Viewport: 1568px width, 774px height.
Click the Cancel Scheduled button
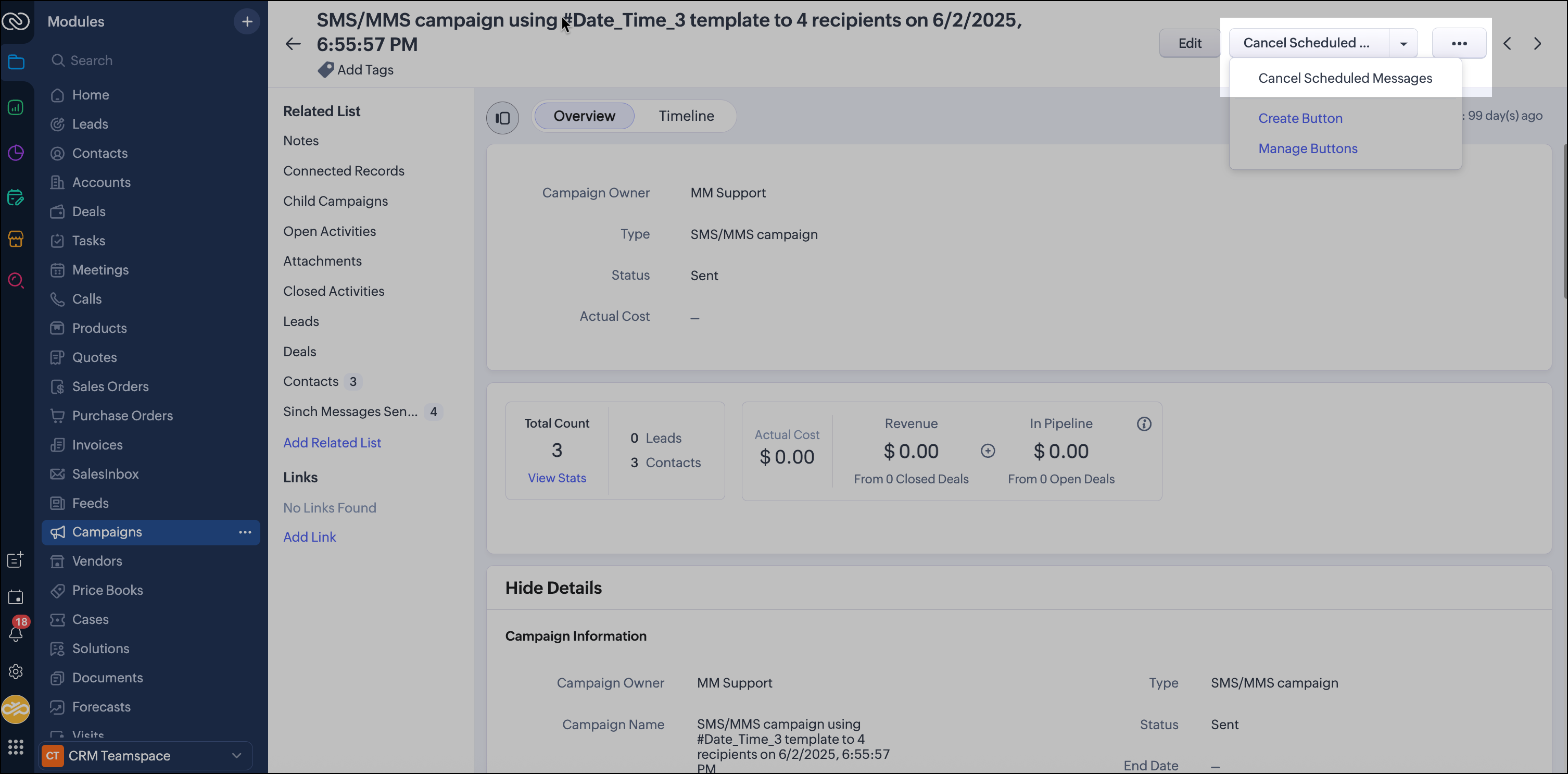click(1309, 44)
